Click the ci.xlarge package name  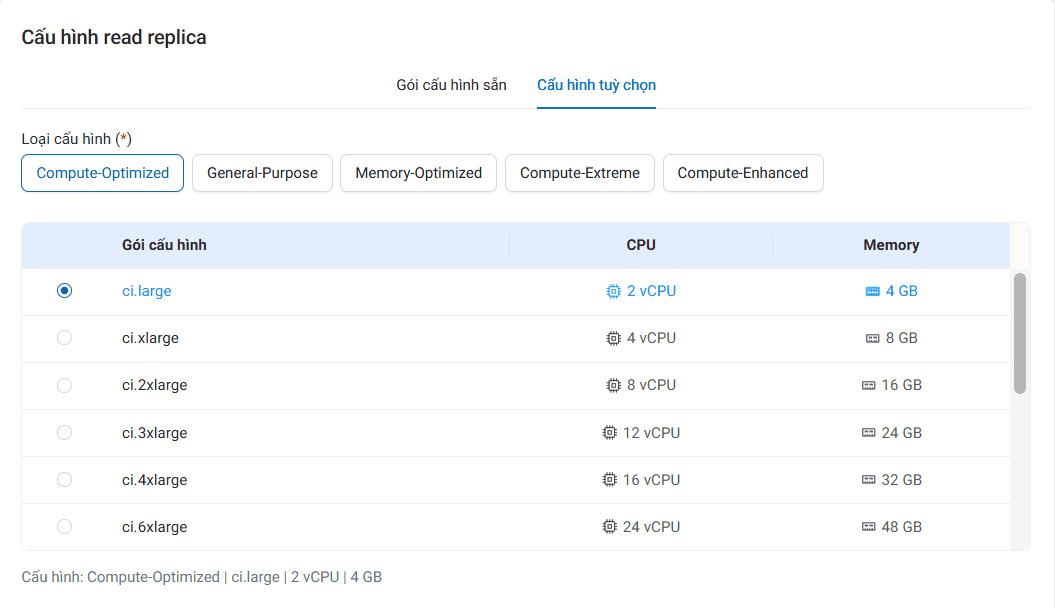[x=150, y=338]
